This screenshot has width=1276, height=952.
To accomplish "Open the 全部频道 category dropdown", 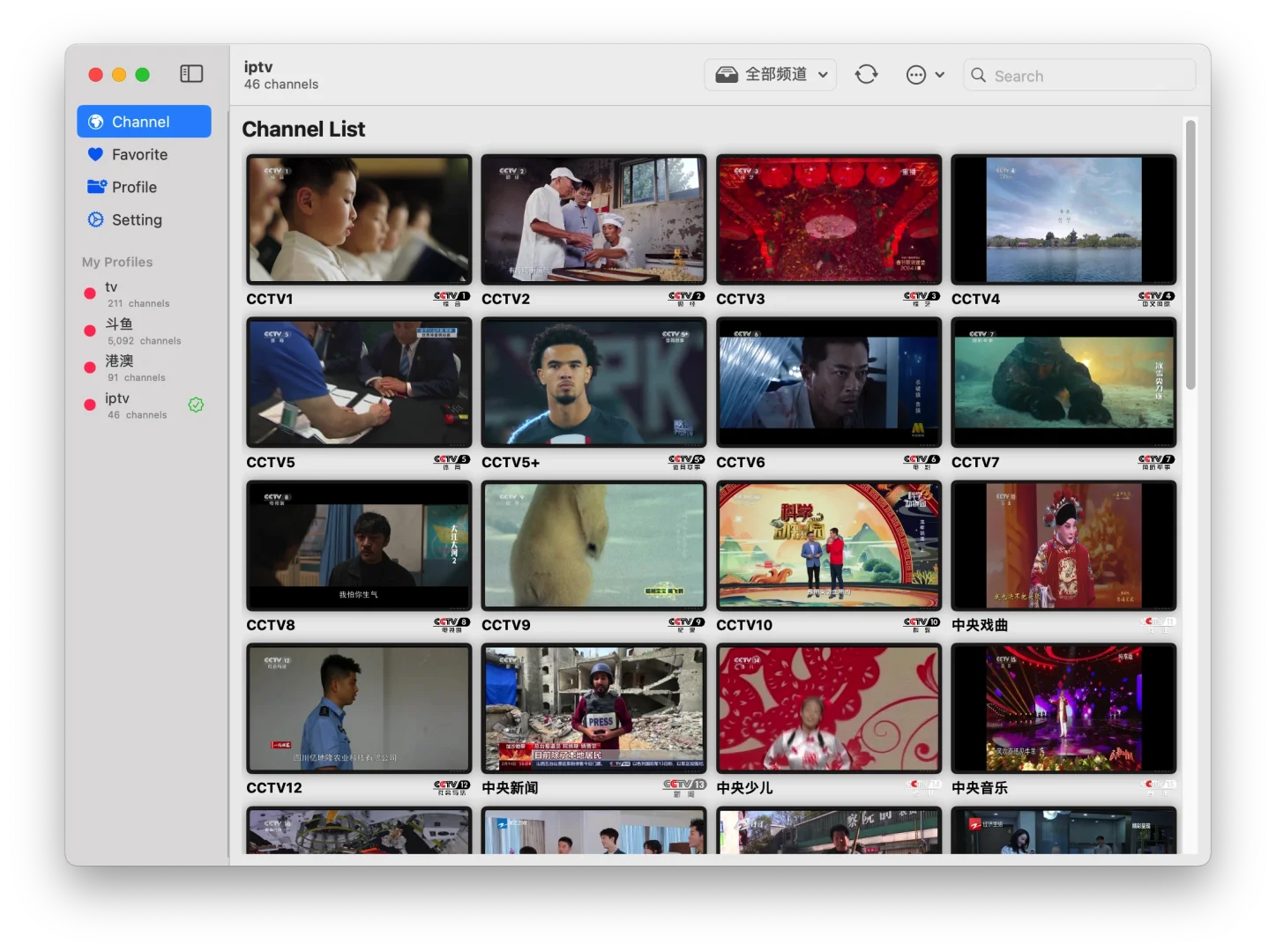I will click(769, 74).
